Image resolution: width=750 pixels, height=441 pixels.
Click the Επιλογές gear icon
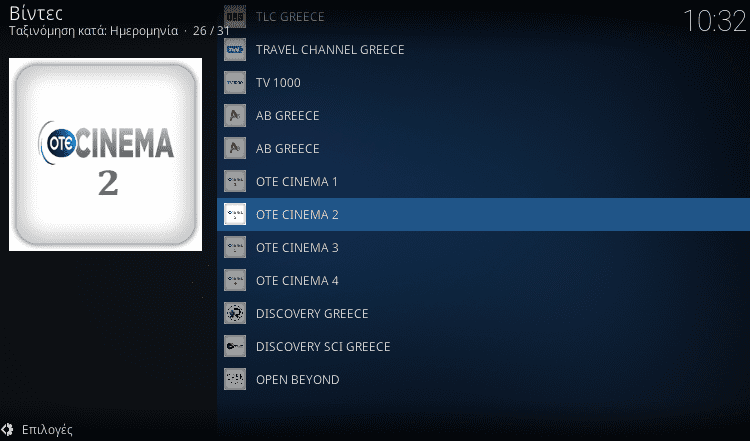[x=7, y=429]
